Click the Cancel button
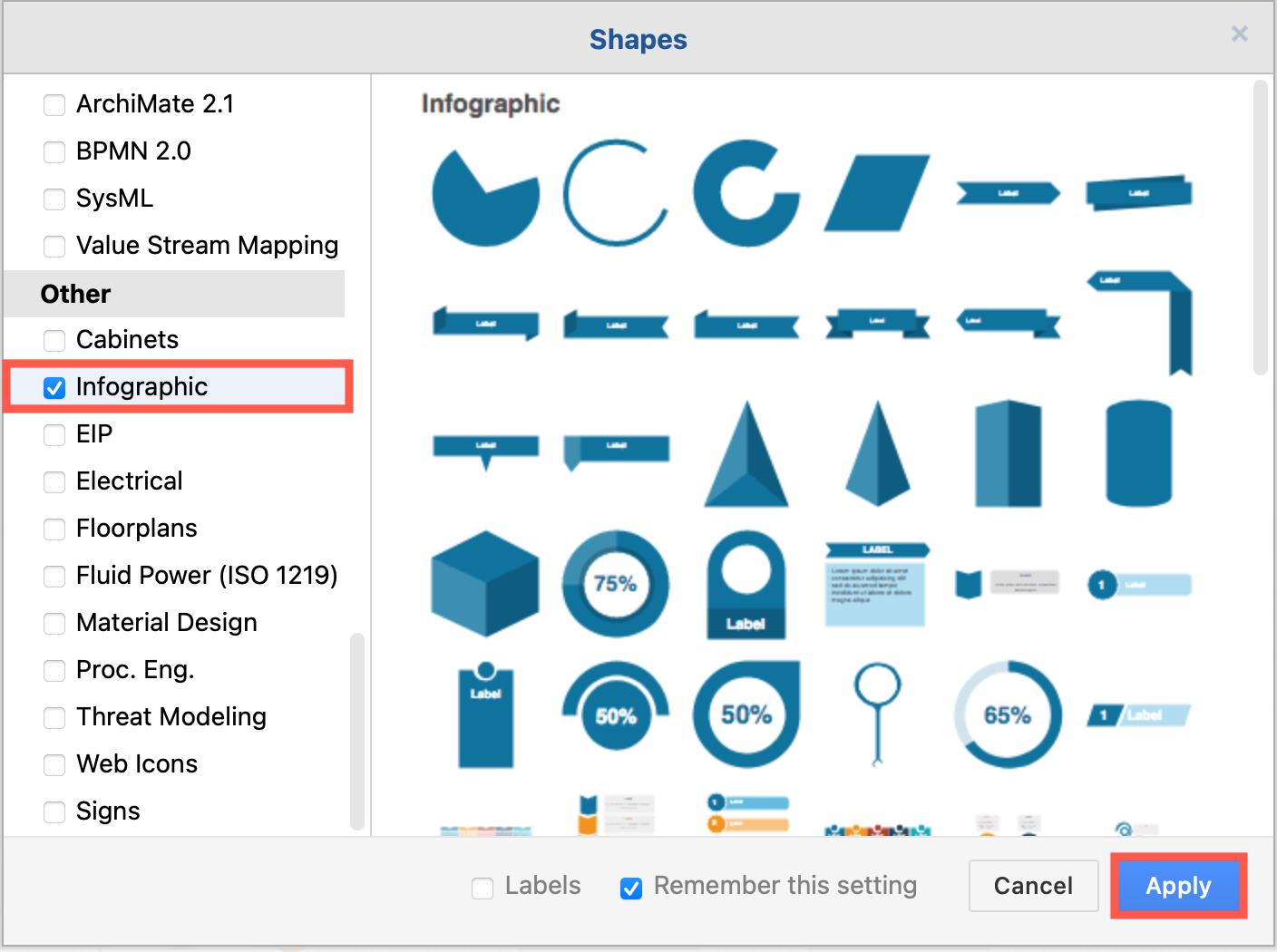 [x=1033, y=886]
